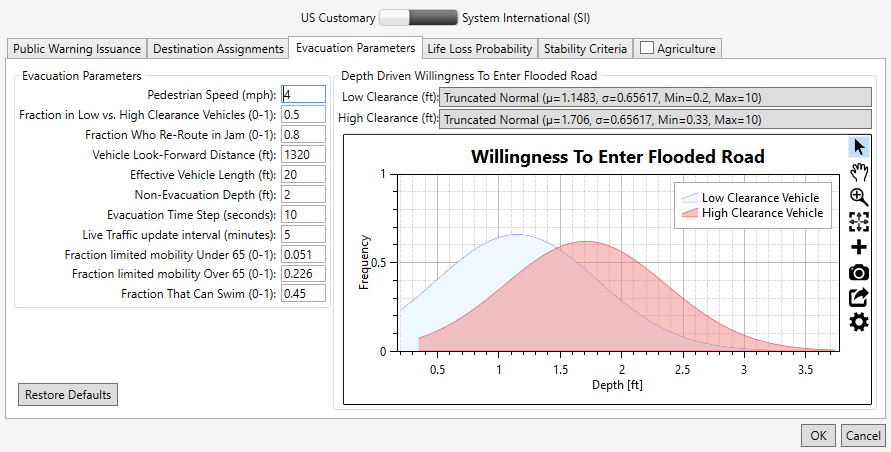Open High Clearance distribution field
This screenshot has height=452, width=891.
pyautogui.click(x=655, y=119)
